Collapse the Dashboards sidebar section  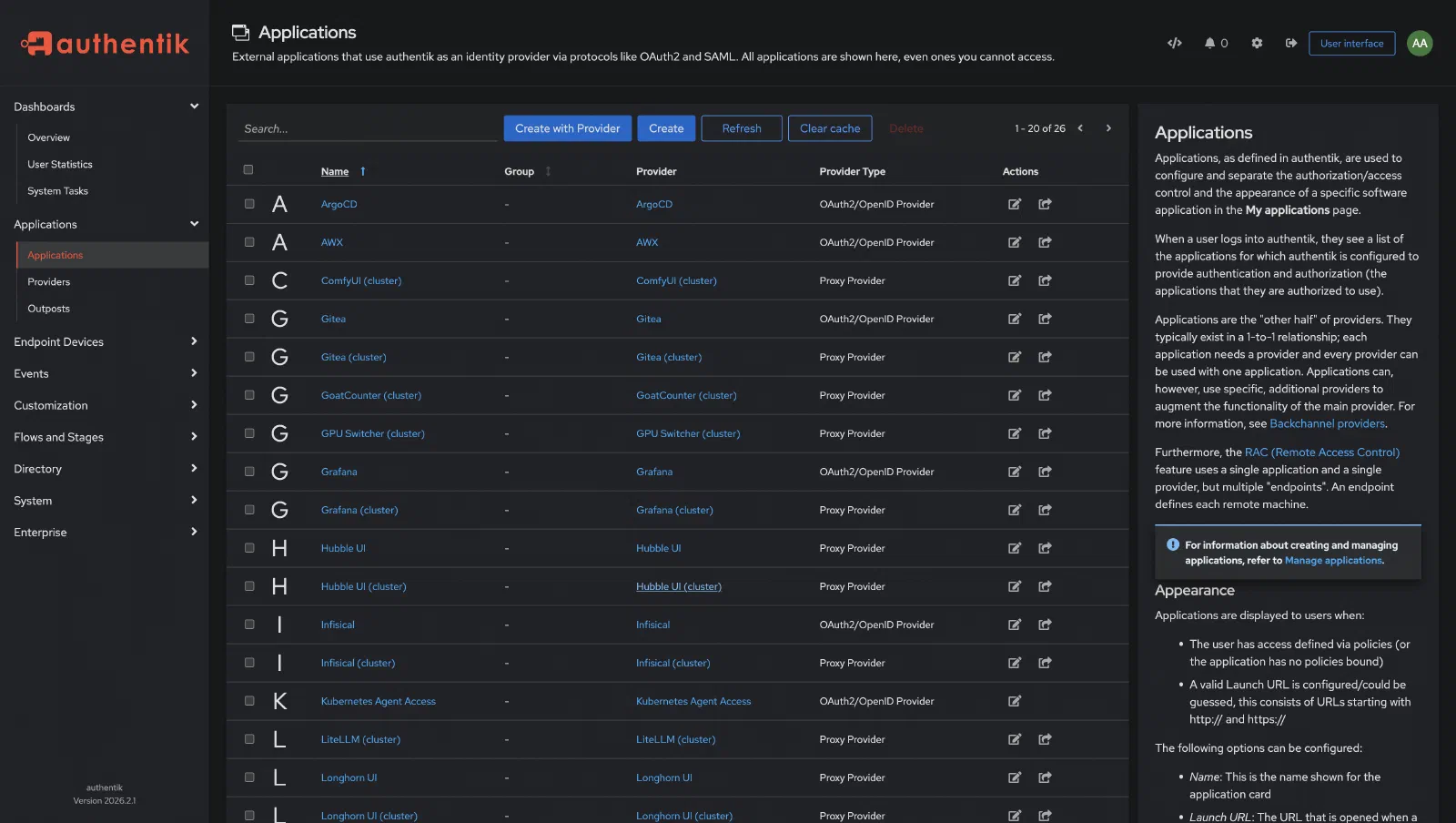pyautogui.click(x=105, y=107)
